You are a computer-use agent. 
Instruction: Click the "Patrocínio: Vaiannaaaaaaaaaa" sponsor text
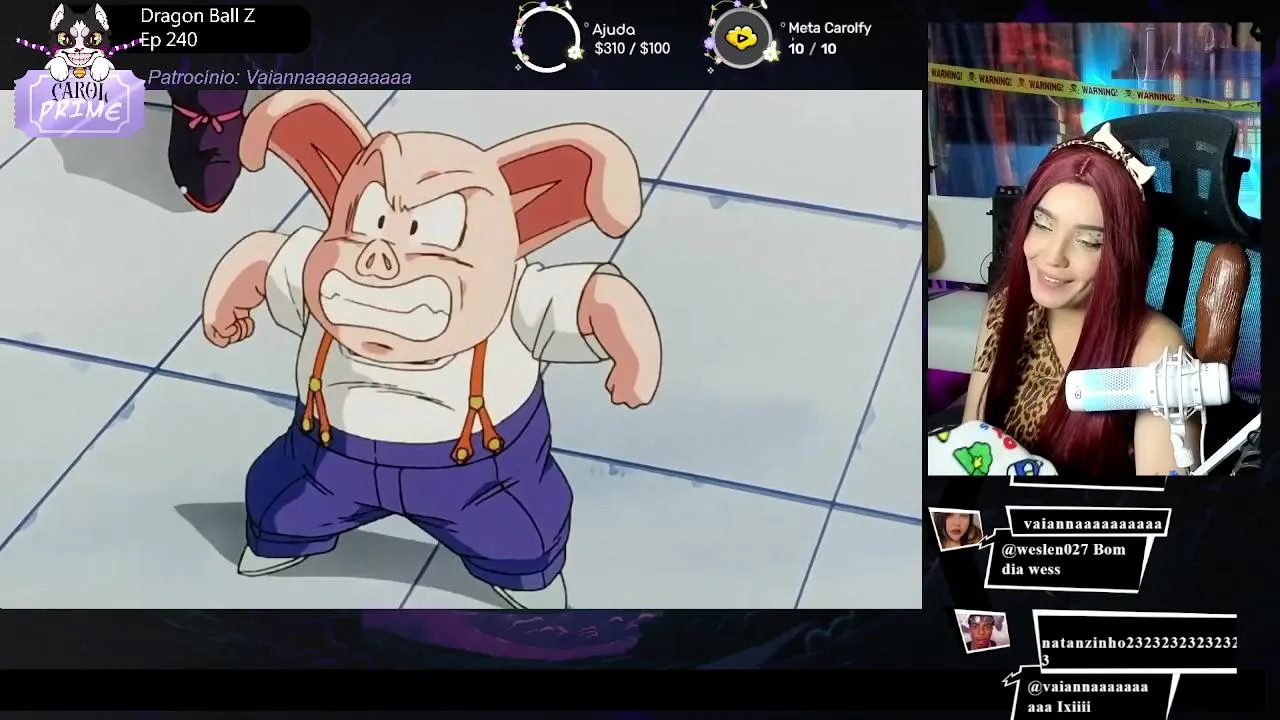coord(280,77)
